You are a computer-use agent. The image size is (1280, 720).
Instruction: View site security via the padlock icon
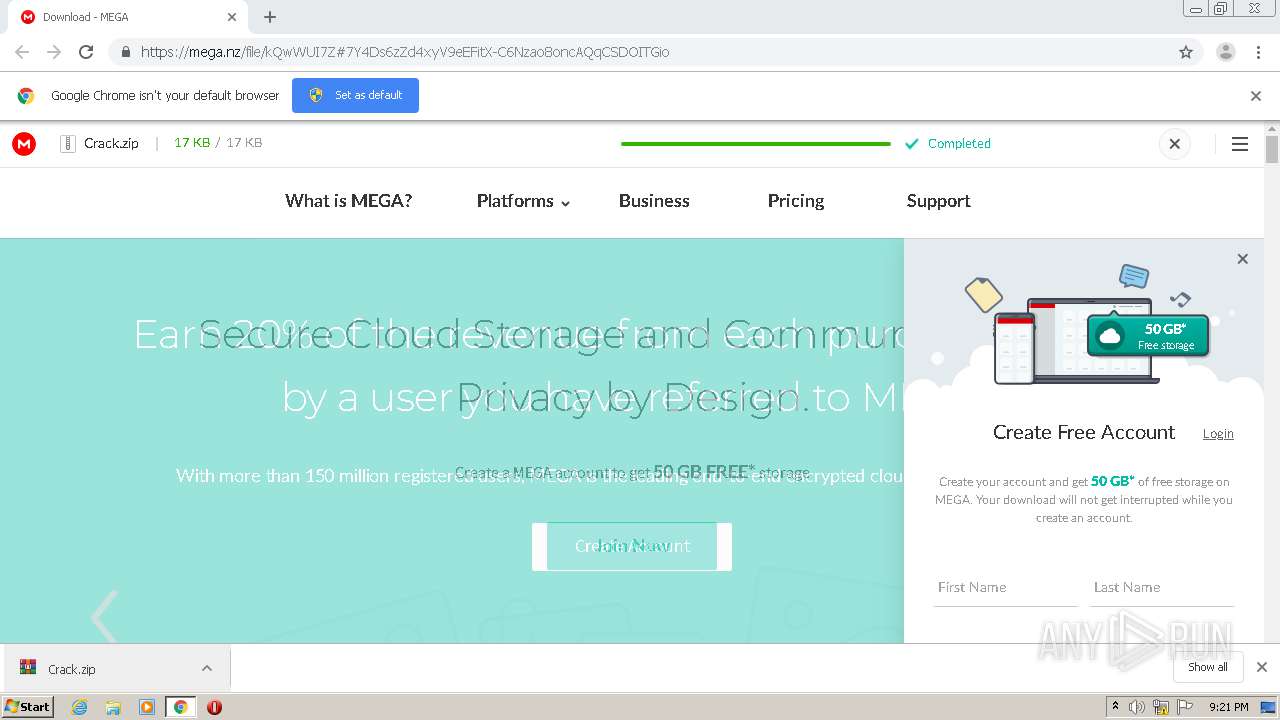tap(126, 52)
